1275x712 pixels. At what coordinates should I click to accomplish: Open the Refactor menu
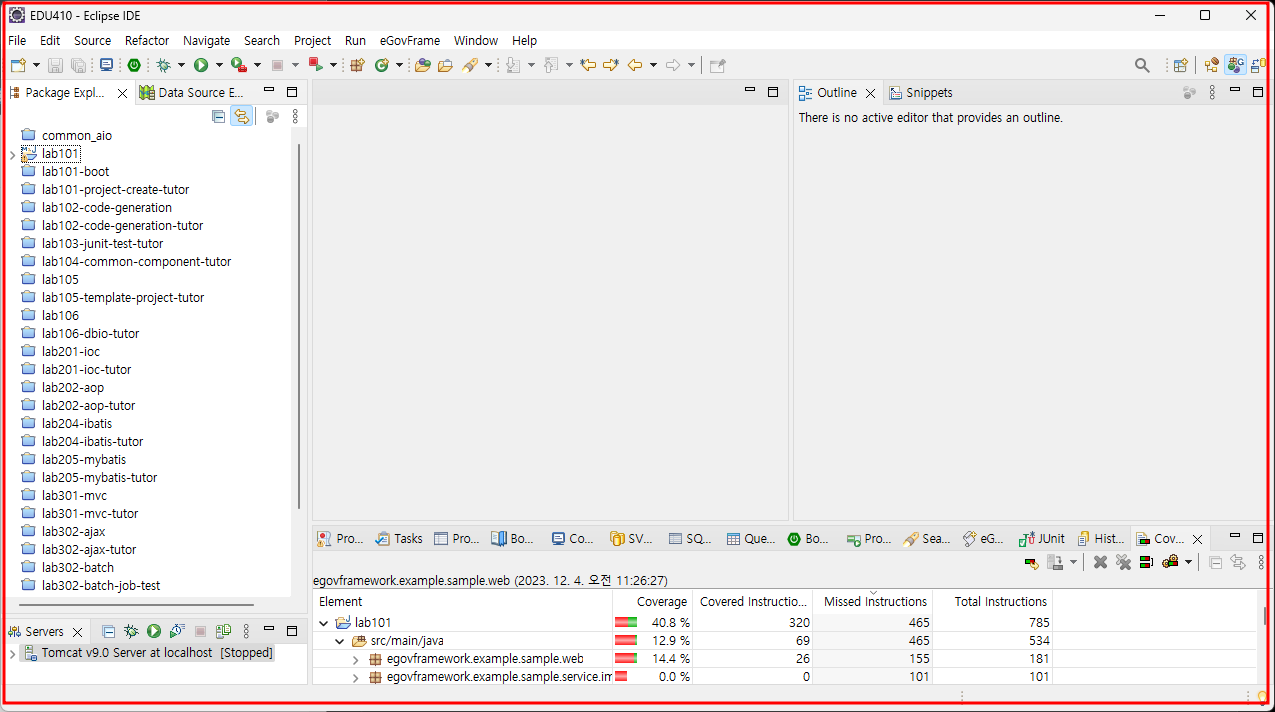click(x=147, y=41)
